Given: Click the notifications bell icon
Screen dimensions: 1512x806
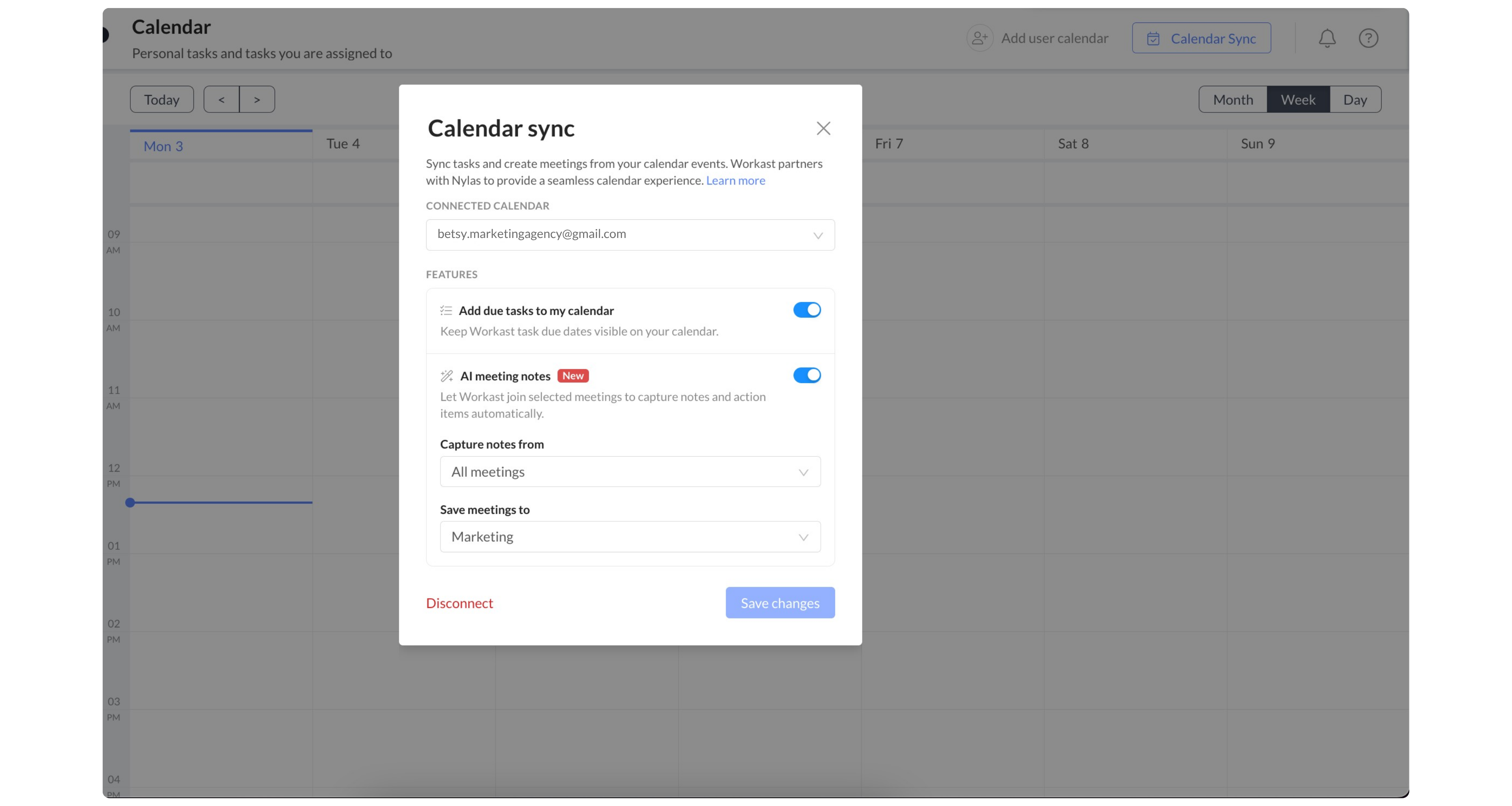Looking at the screenshot, I should click(1327, 38).
